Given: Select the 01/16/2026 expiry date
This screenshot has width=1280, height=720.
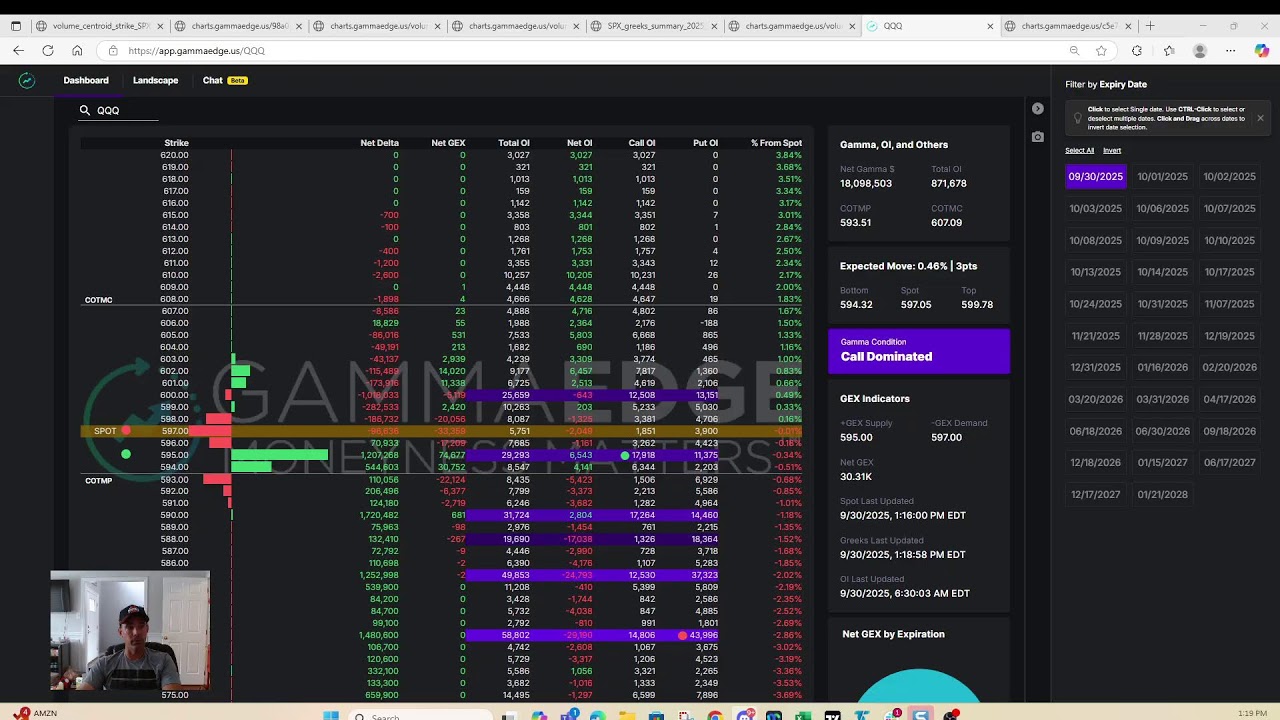Looking at the screenshot, I should pyautogui.click(x=1162, y=367).
